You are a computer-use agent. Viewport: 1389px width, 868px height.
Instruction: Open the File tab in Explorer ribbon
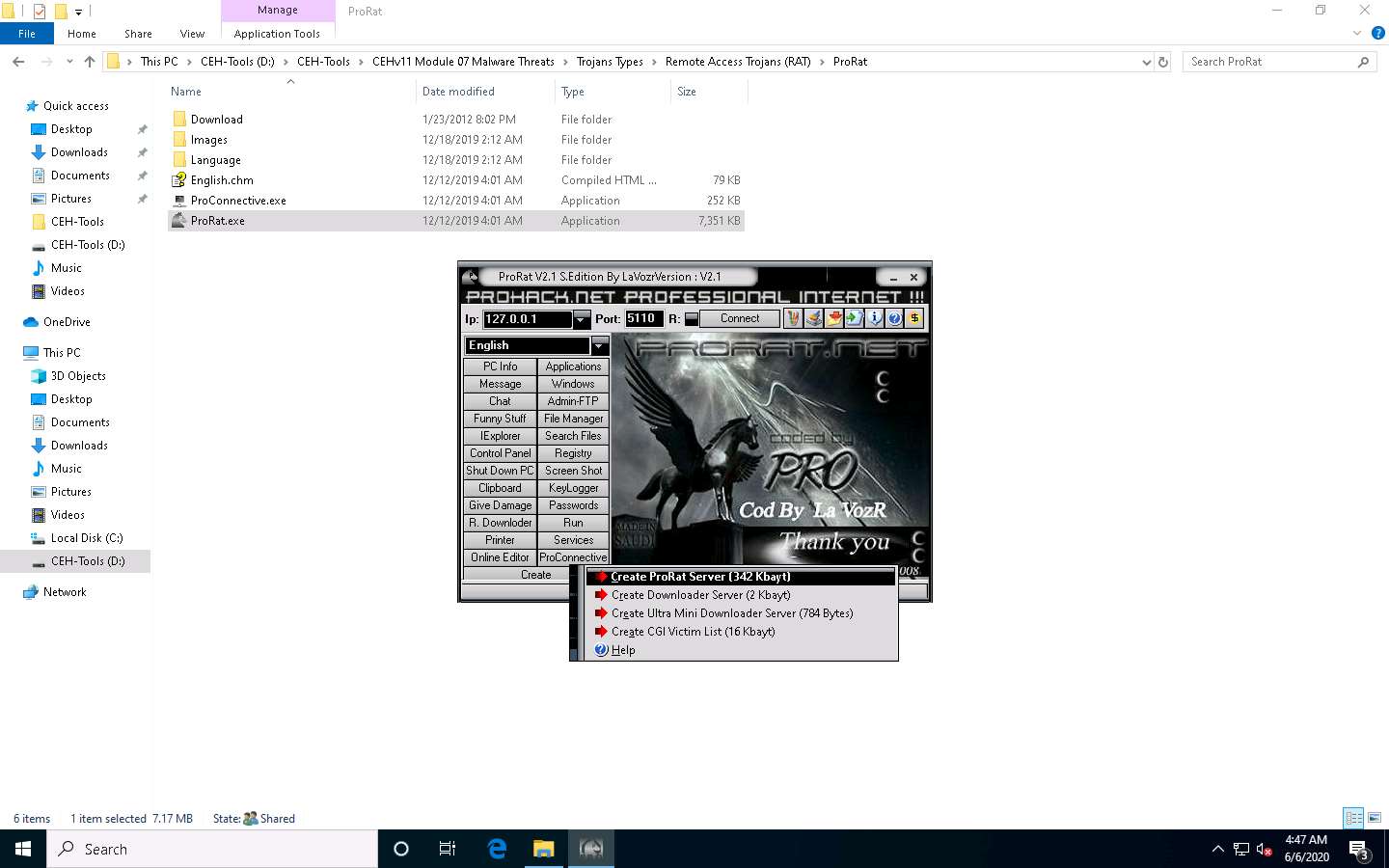click(x=27, y=34)
